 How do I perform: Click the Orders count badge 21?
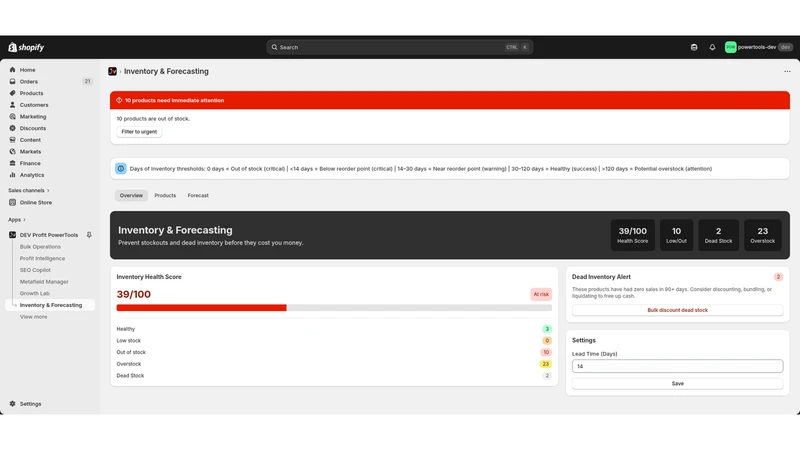(x=87, y=82)
